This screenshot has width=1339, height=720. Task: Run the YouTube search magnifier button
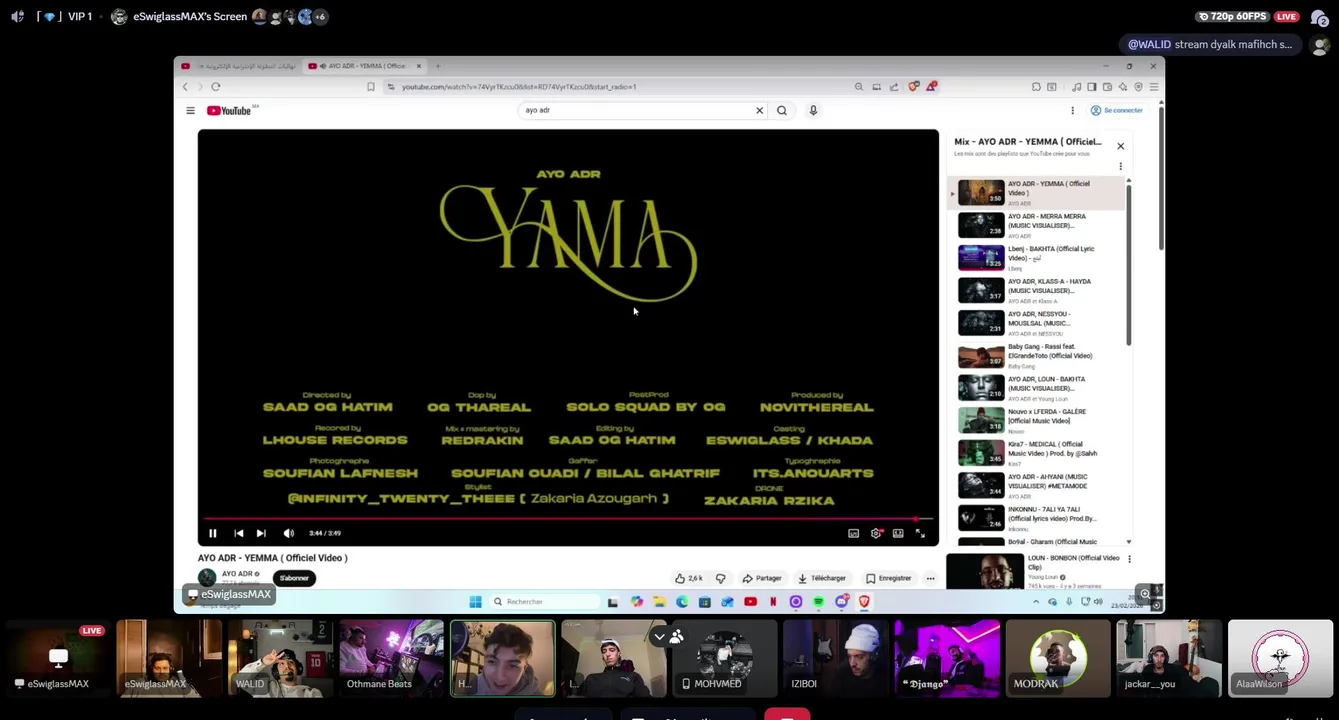click(x=782, y=111)
